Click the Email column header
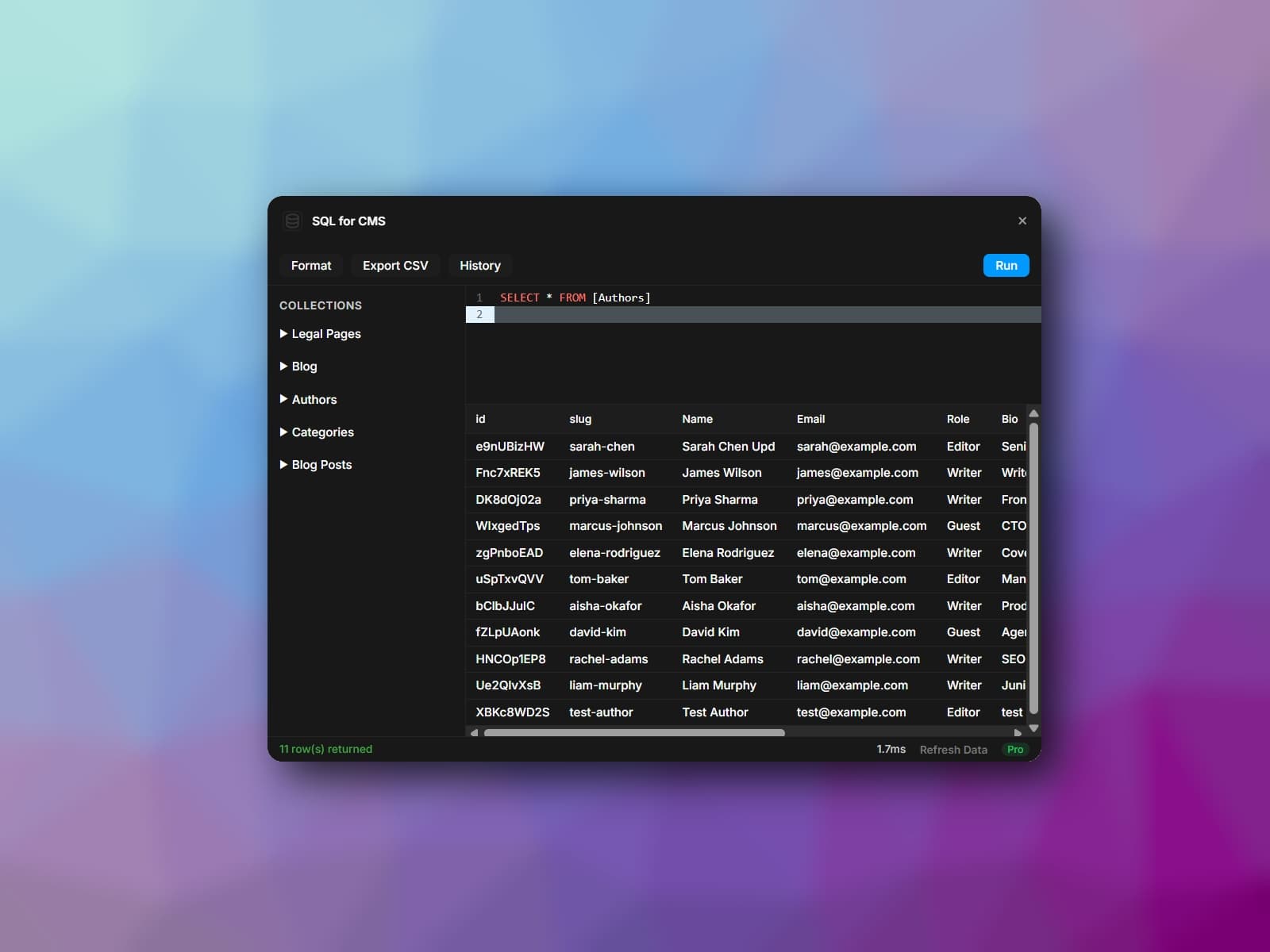Screen dimensions: 1270x952 (810, 419)
